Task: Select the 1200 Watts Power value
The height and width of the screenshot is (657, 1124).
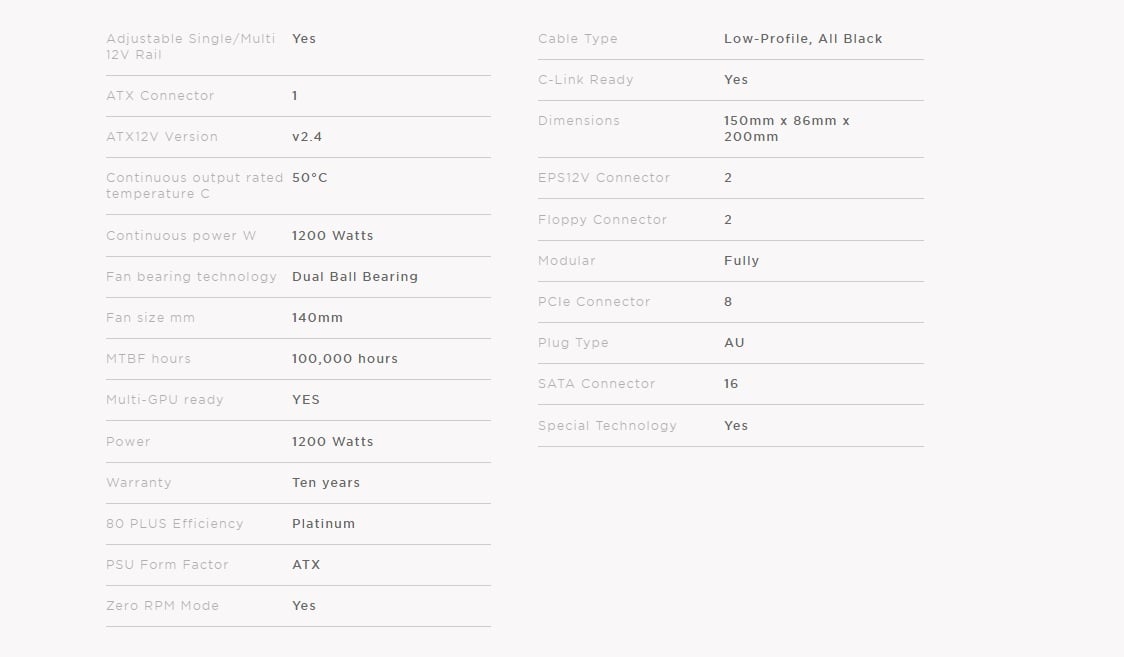Action: (x=333, y=441)
